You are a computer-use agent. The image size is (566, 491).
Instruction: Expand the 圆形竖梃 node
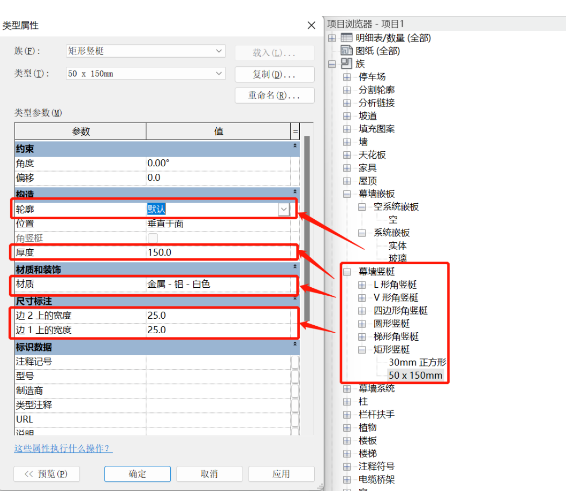[362, 324]
